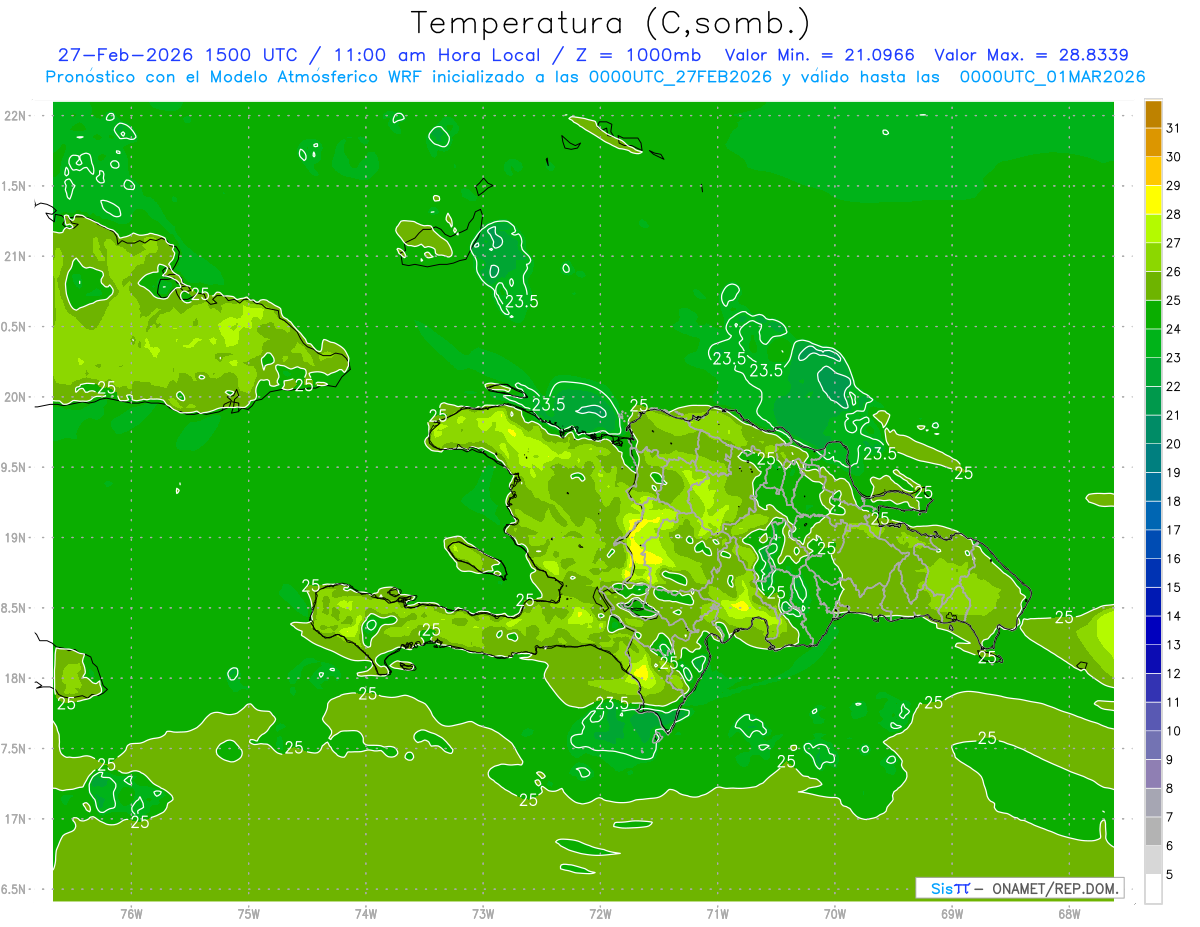
Task: Select the "6.5N" latitude label
Action: [x=15, y=890]
